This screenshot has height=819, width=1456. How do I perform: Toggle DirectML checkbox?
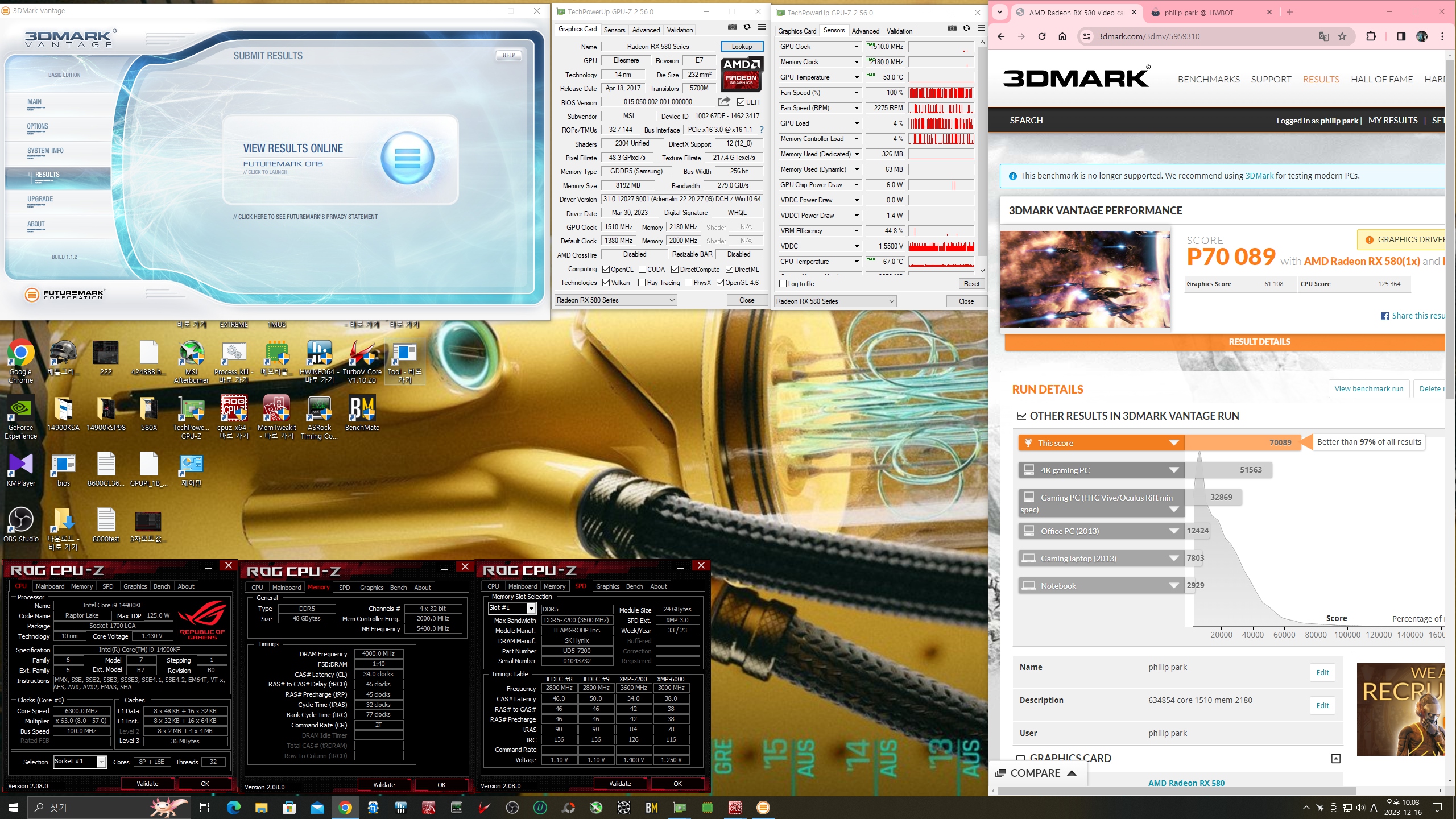(x=729, y=270)
